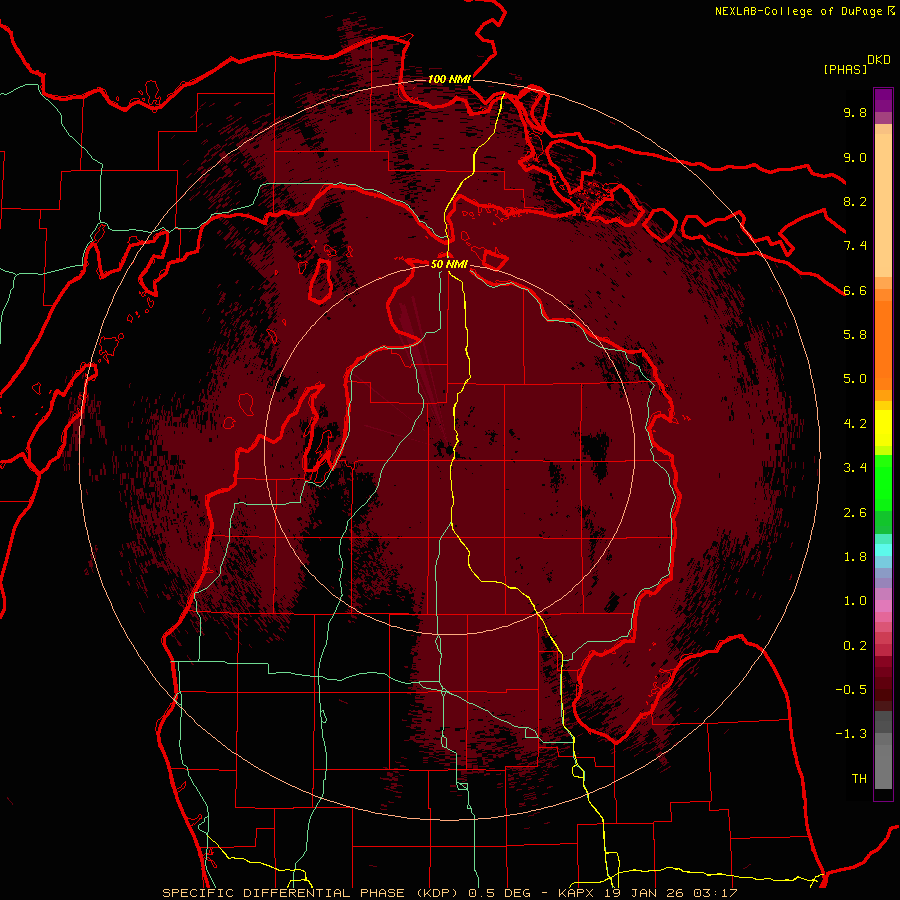Pick the peach swatch on the color bar
Screen dimensions: 900x900
coord(883,207)
